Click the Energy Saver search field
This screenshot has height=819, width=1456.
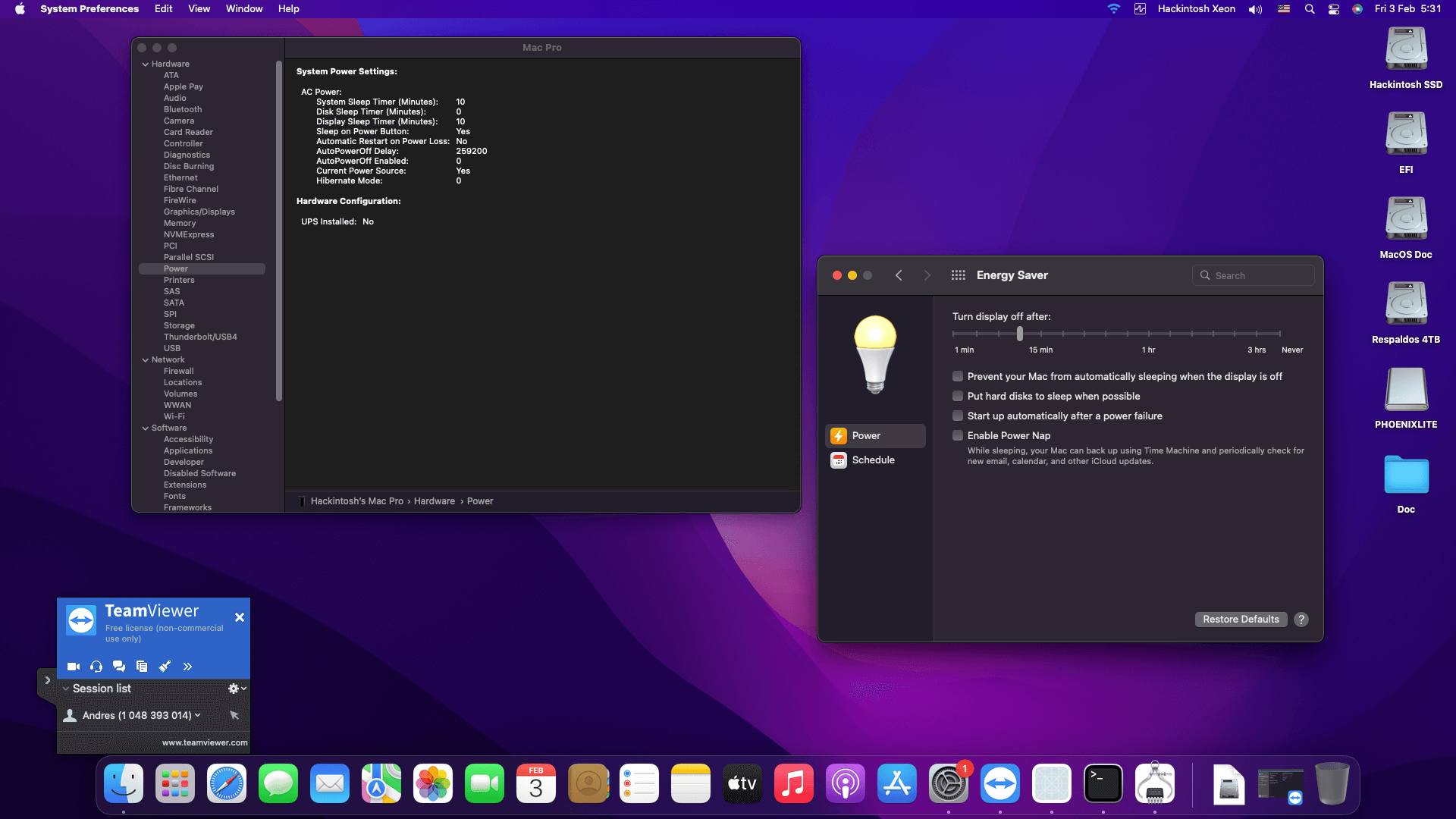(1254, 275)
